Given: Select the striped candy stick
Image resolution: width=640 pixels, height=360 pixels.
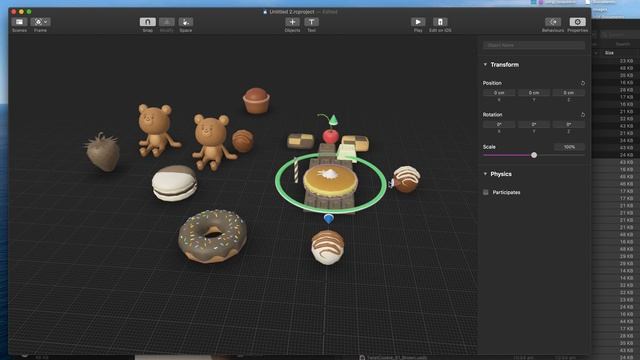Looking at the screenshot, I should coord(296,171).
